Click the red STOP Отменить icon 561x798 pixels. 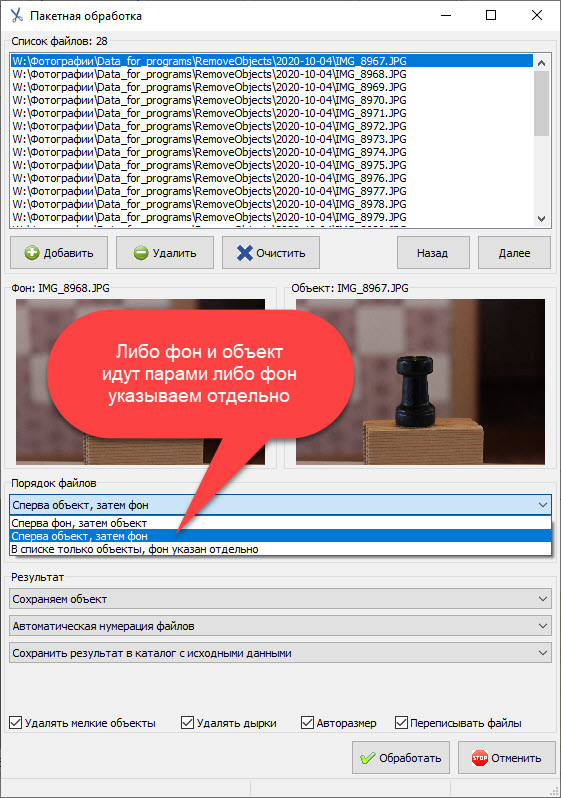click(x=480, y=758)
